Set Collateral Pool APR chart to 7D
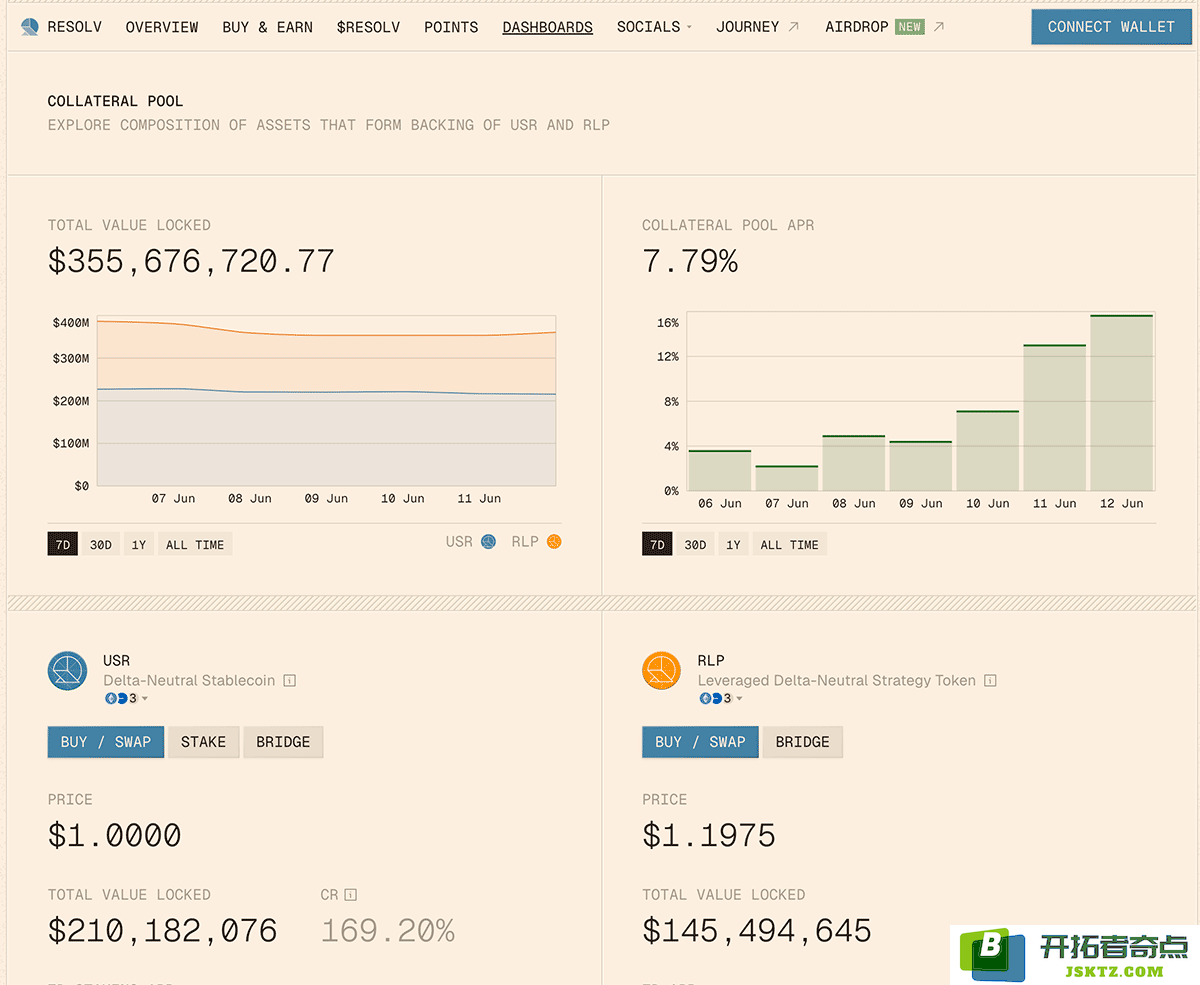 (657, 545)
